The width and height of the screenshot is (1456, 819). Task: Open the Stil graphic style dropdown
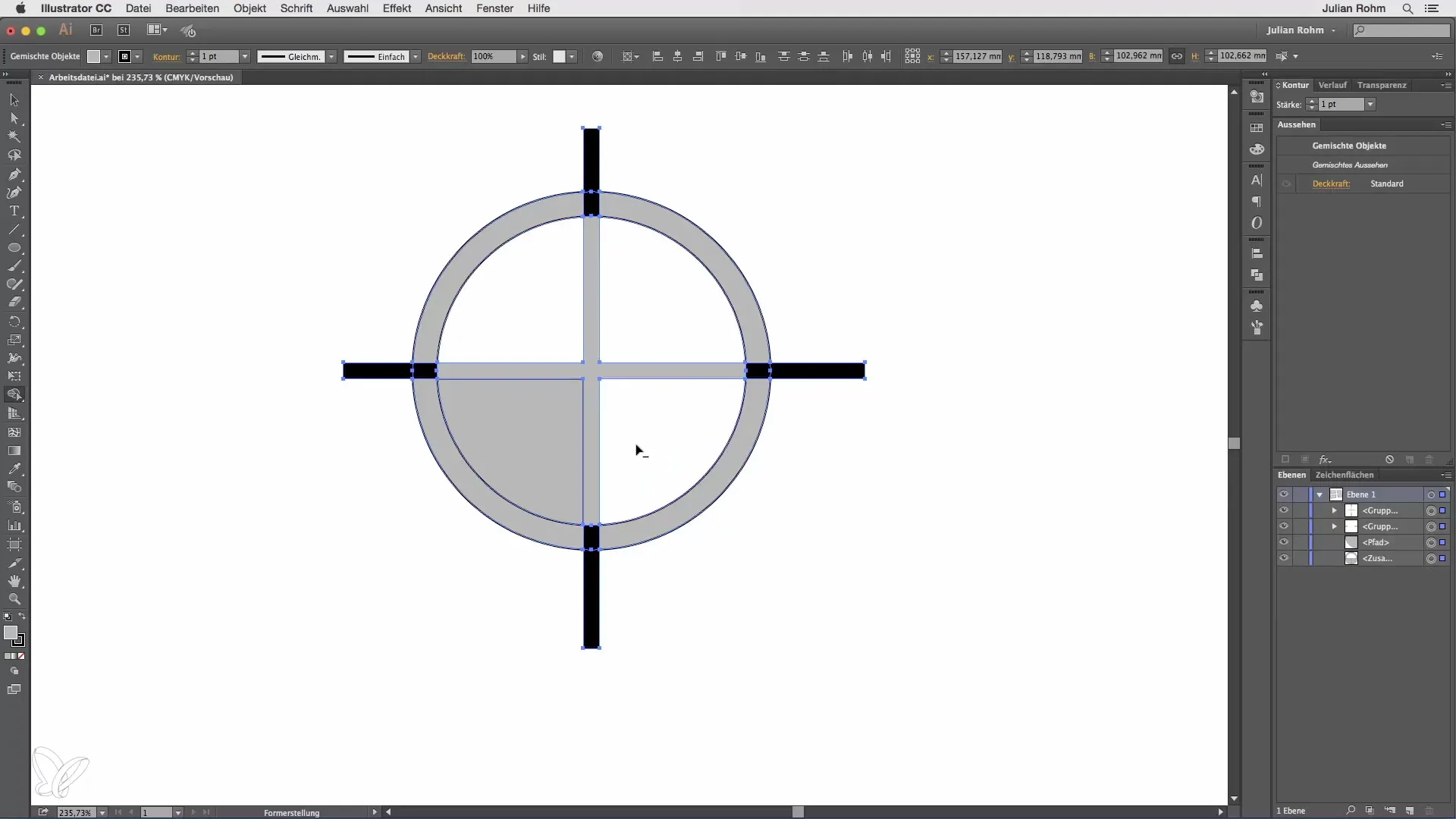coord(572,57)
